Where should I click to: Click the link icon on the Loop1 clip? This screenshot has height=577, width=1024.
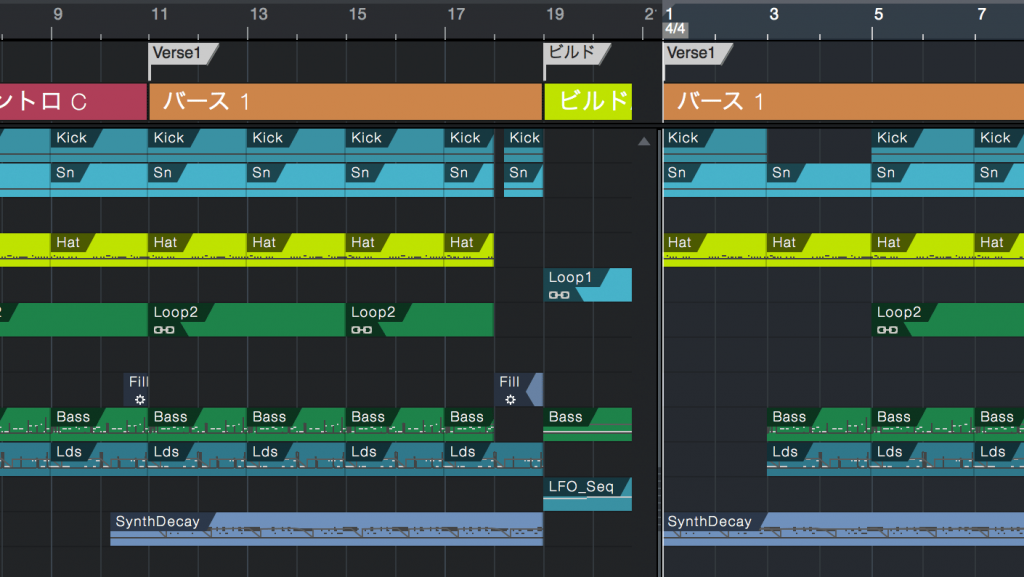559,295
